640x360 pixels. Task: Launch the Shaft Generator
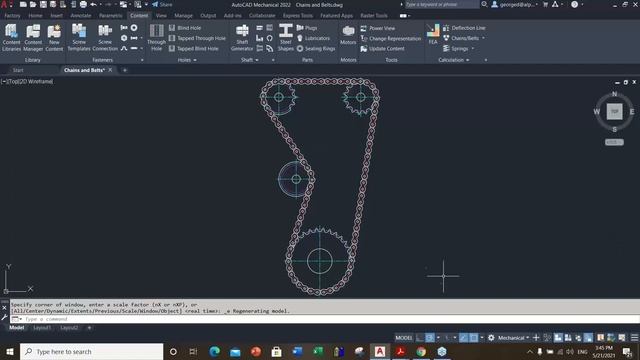click(x=242, y=37)
